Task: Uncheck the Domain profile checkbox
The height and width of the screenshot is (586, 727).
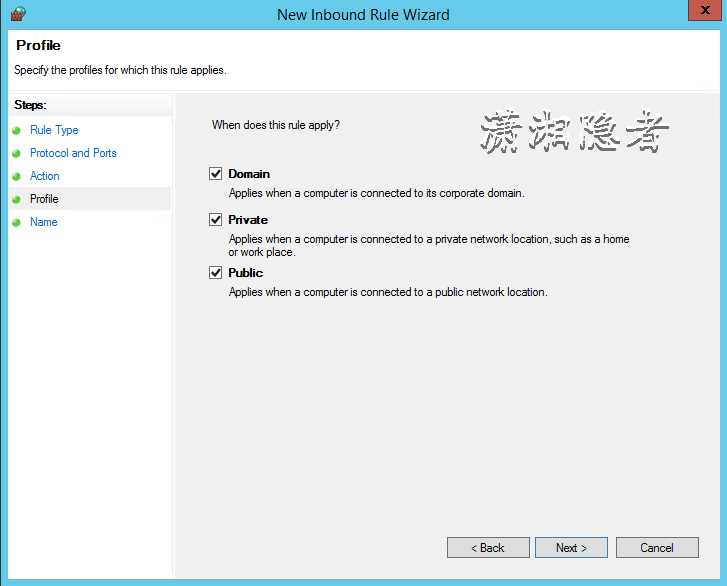Action: 215,174
